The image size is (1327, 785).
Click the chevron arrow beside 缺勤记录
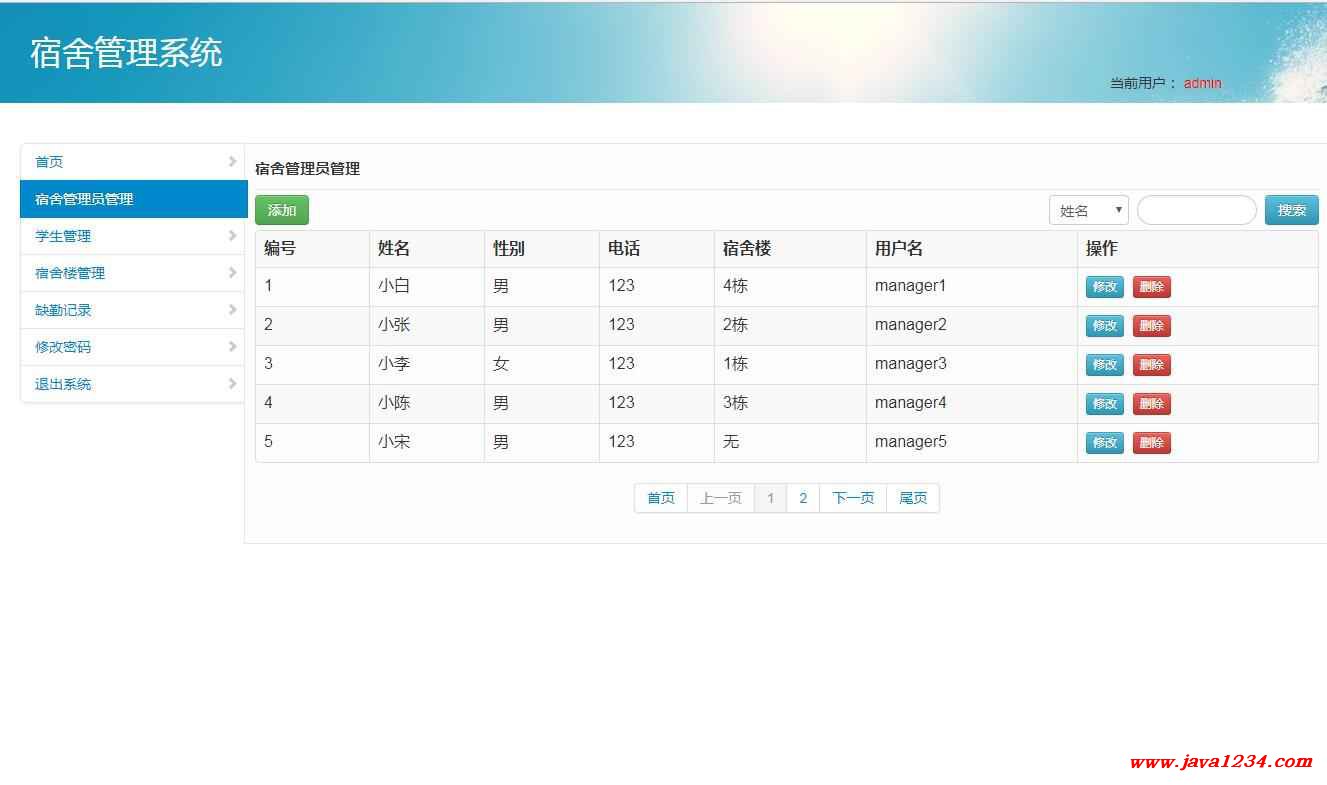232,310
